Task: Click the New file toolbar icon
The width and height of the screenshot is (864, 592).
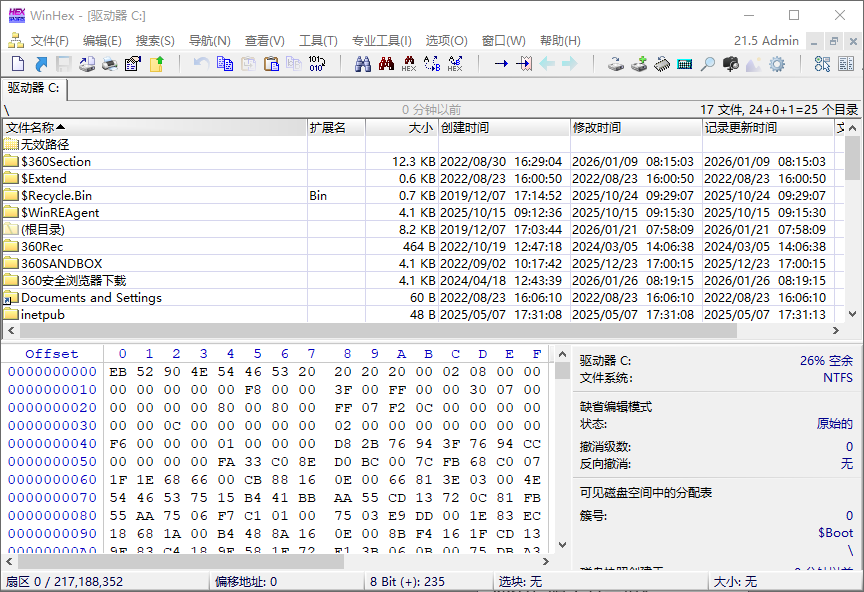Action: pos(17,64)
